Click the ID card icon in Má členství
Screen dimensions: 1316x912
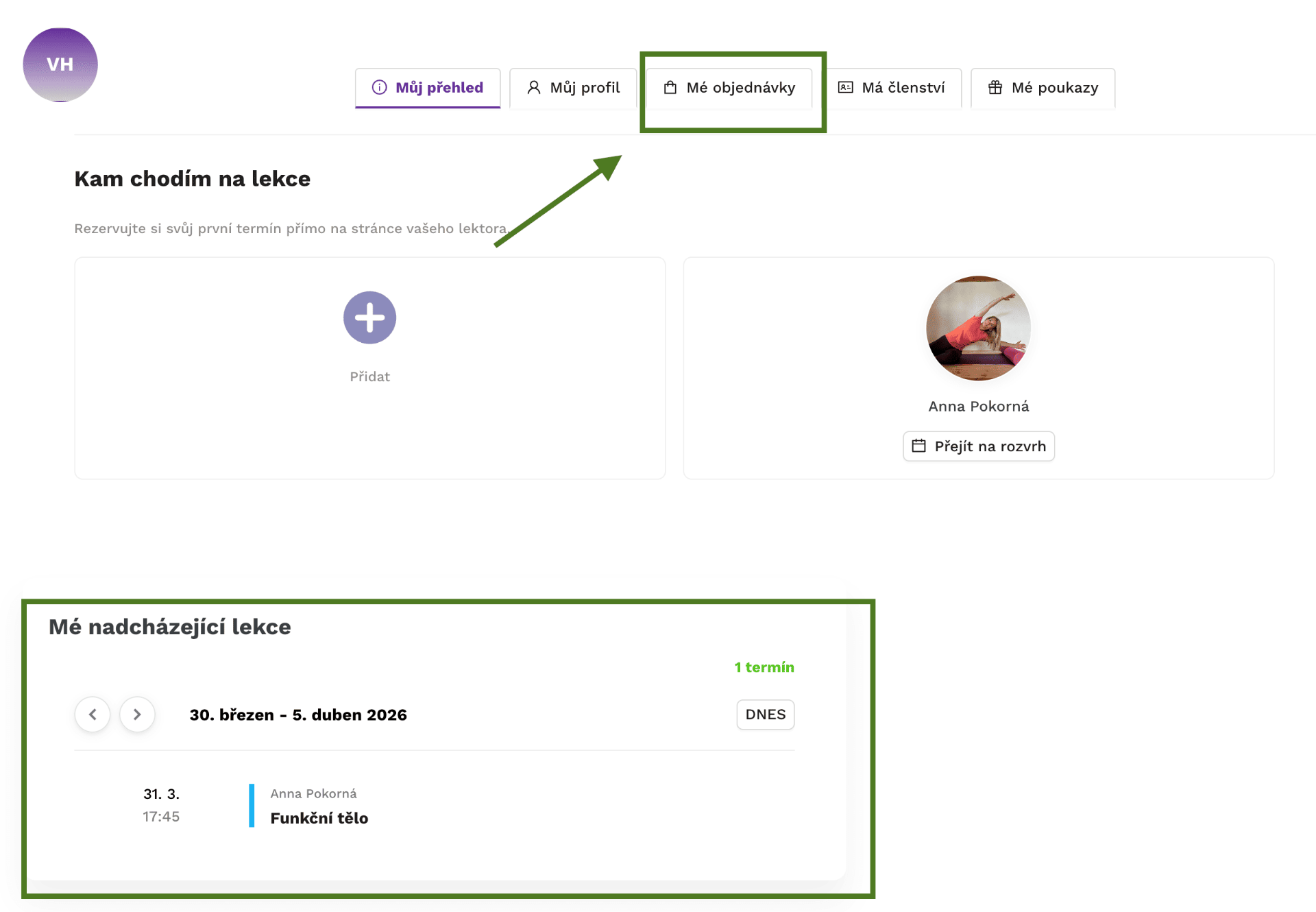(x=846, y=88)
